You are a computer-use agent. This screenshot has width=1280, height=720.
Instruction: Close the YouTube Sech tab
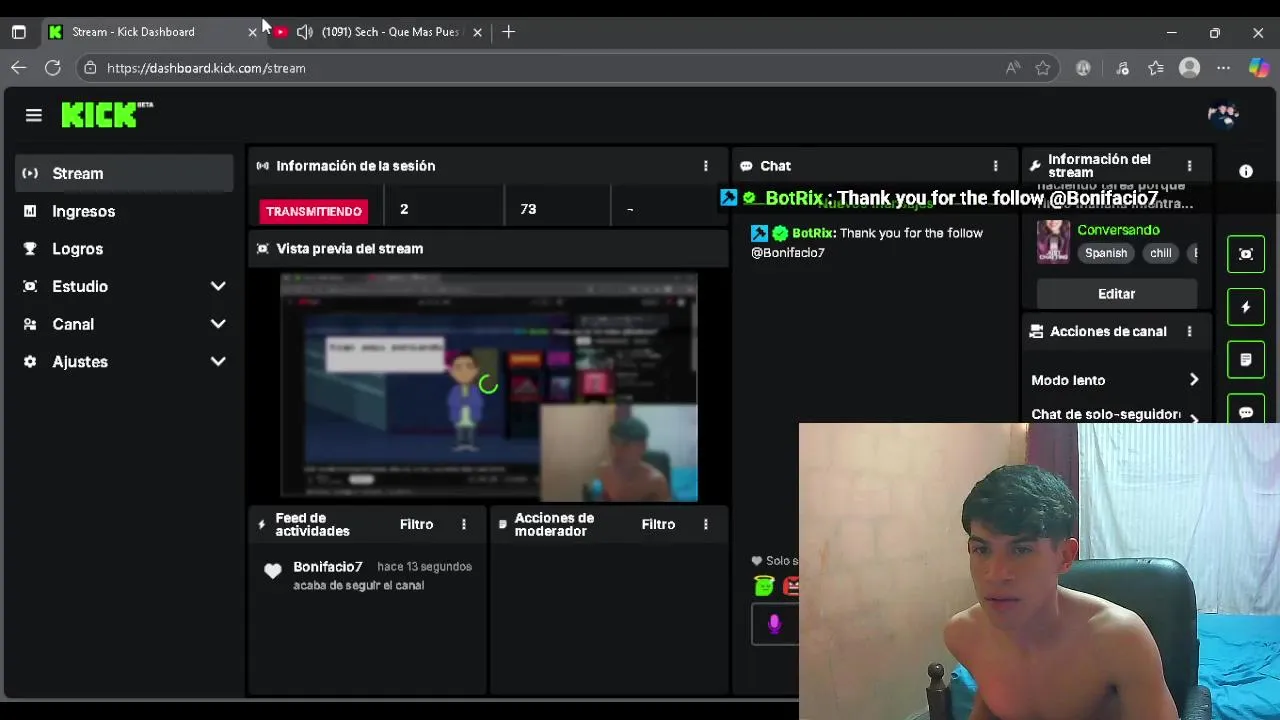[477, 32]
